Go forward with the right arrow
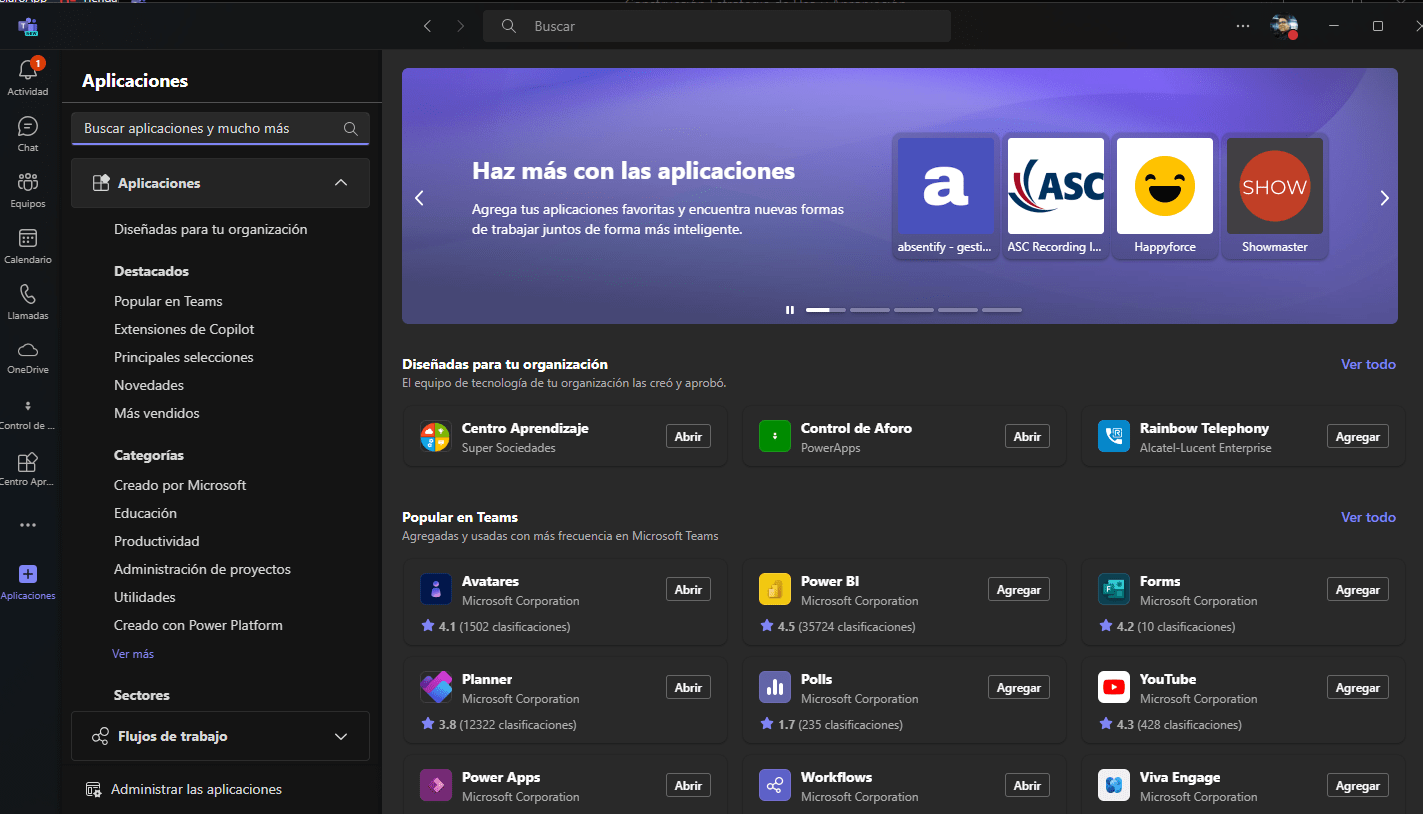 click(x=460, y=26)
